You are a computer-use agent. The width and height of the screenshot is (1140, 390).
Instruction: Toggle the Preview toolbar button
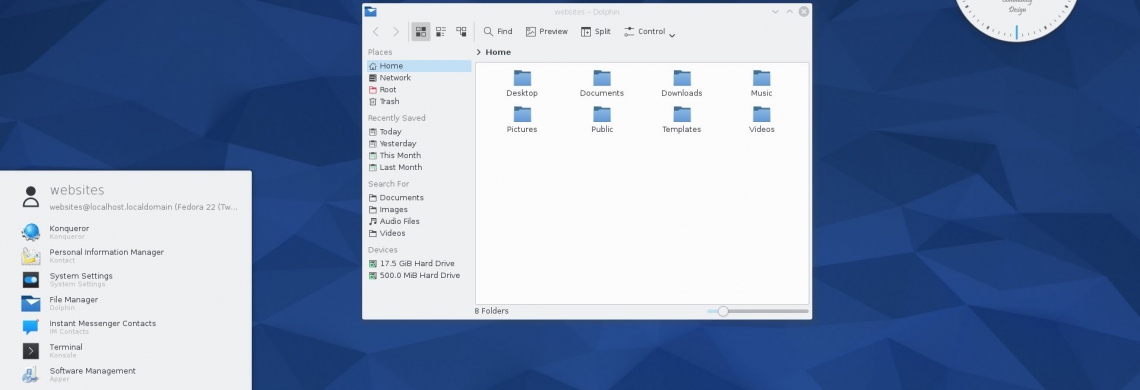(547, 32)
